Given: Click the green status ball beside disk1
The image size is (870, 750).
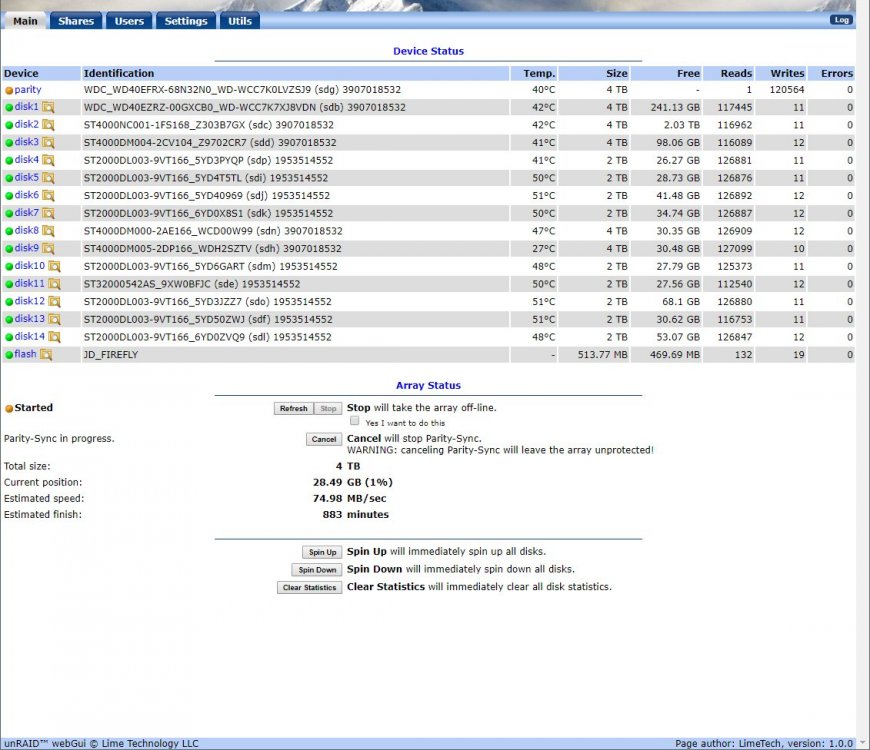Looking at the screenshot, I should point(9,108).
